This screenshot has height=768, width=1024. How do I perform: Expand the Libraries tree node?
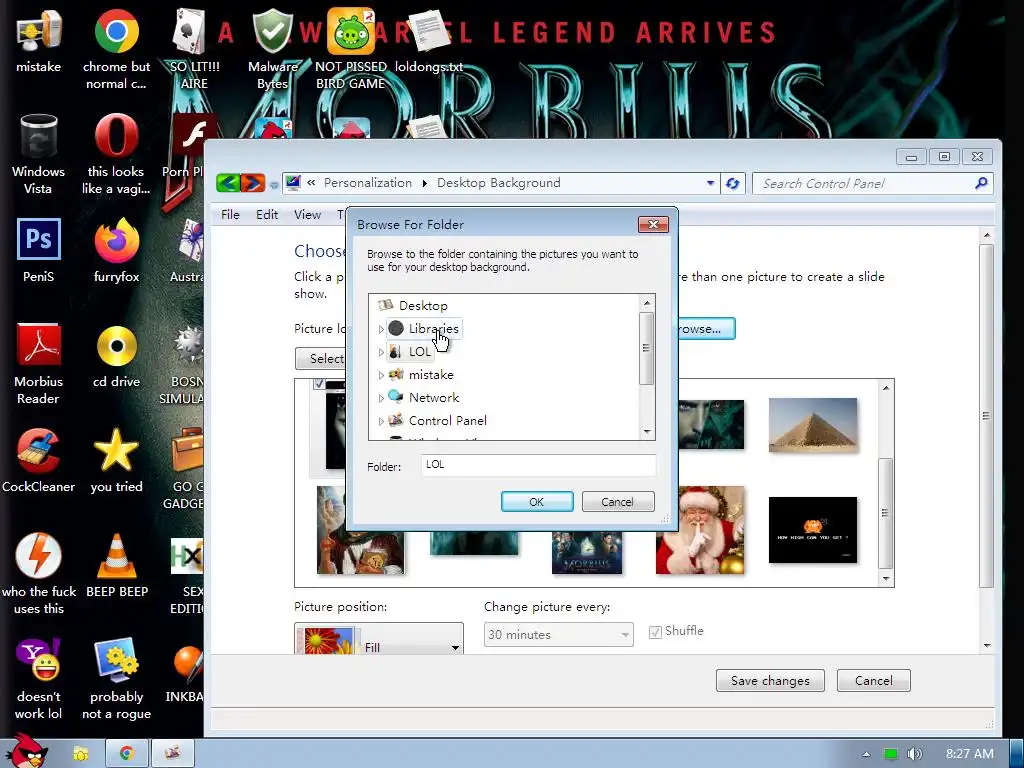[x=381, y=329]
